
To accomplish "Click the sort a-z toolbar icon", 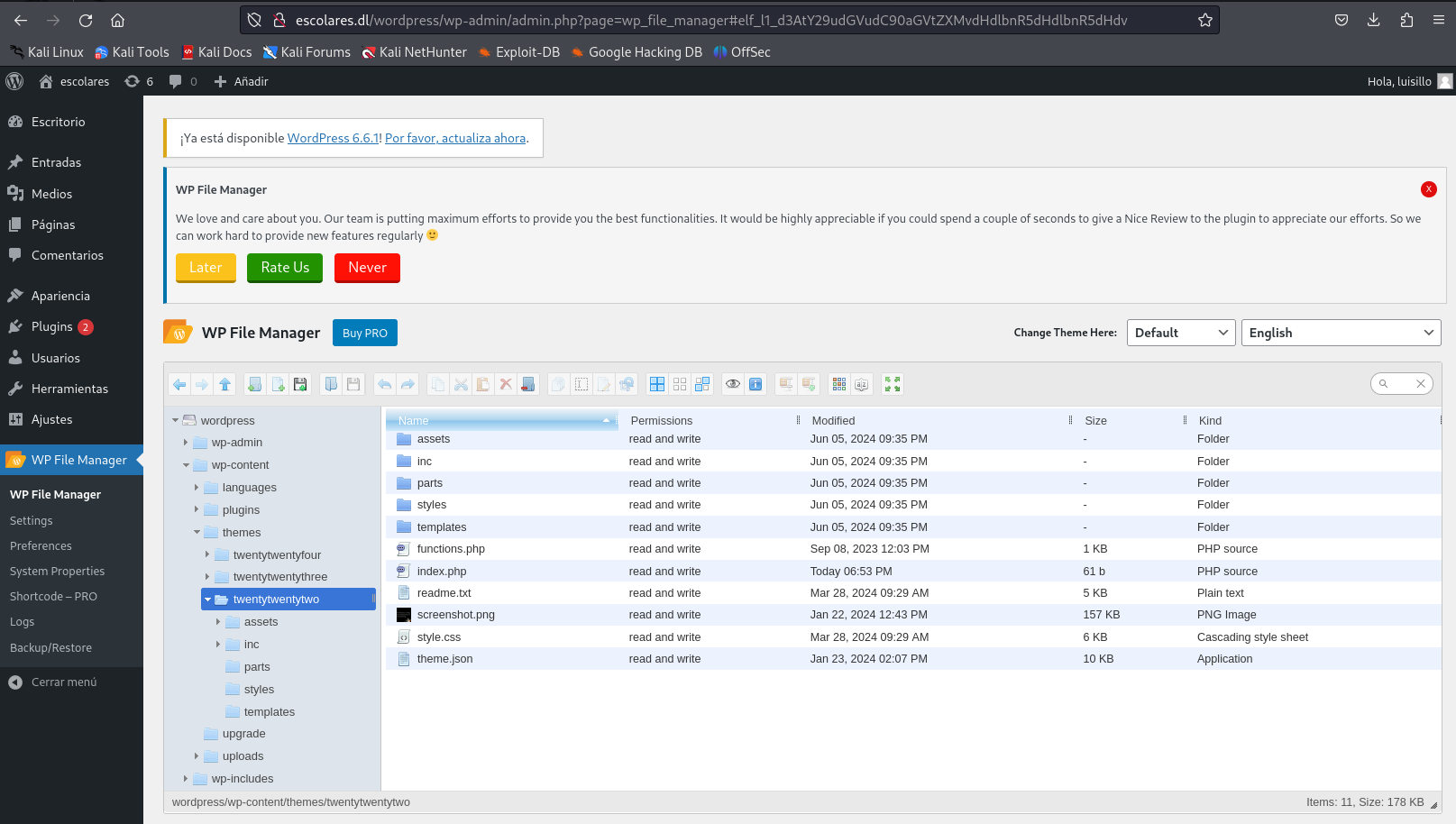I will pyautogui.click(x=862, y=384).
